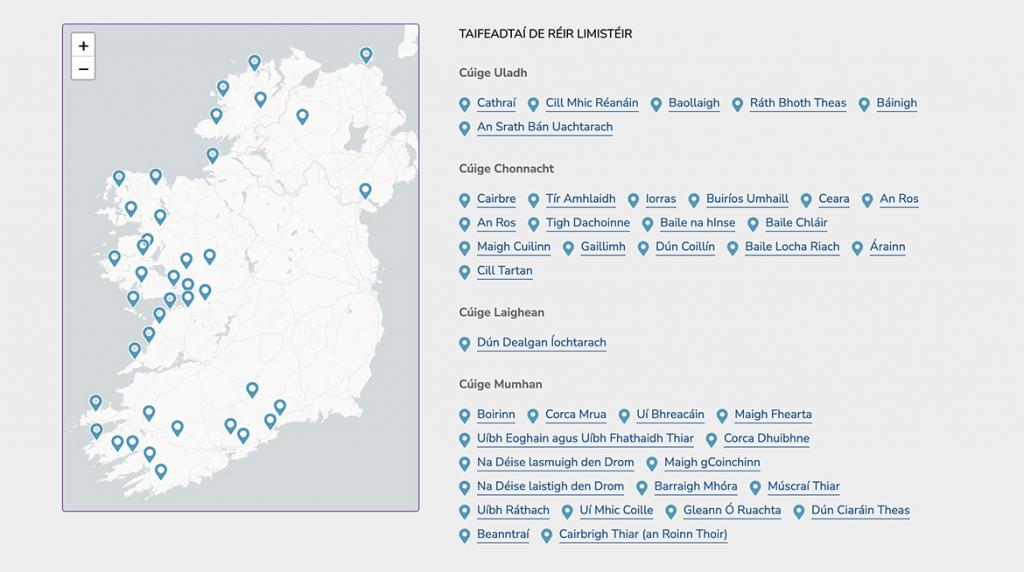1024x572 pixels.
Task: Go to Buiríos Umhaill records
Action: tap(747, 199)
